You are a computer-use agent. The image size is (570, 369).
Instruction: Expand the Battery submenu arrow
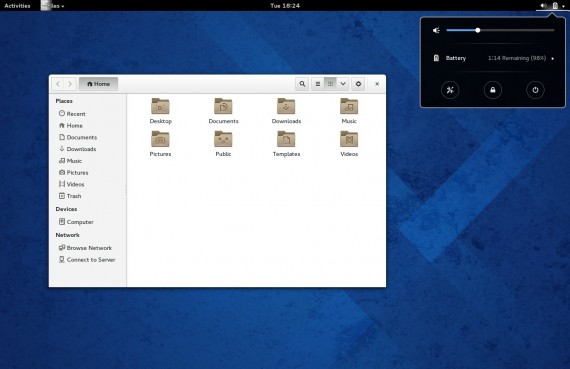(x=553, y=58)
